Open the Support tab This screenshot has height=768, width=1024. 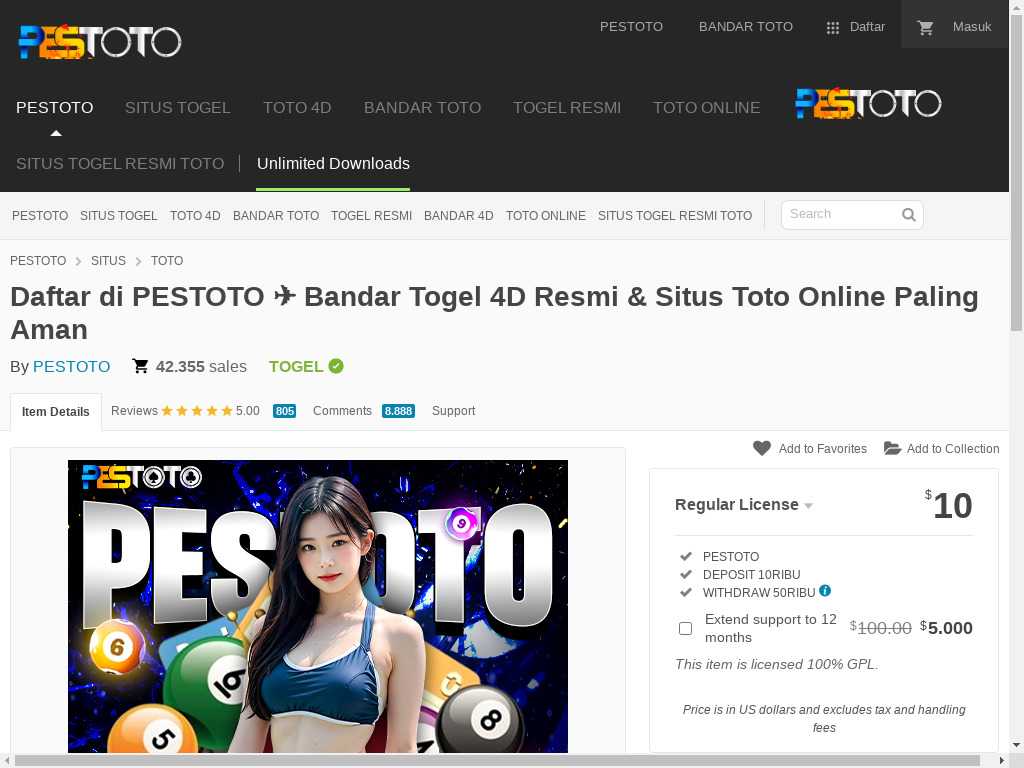(453, 411)
